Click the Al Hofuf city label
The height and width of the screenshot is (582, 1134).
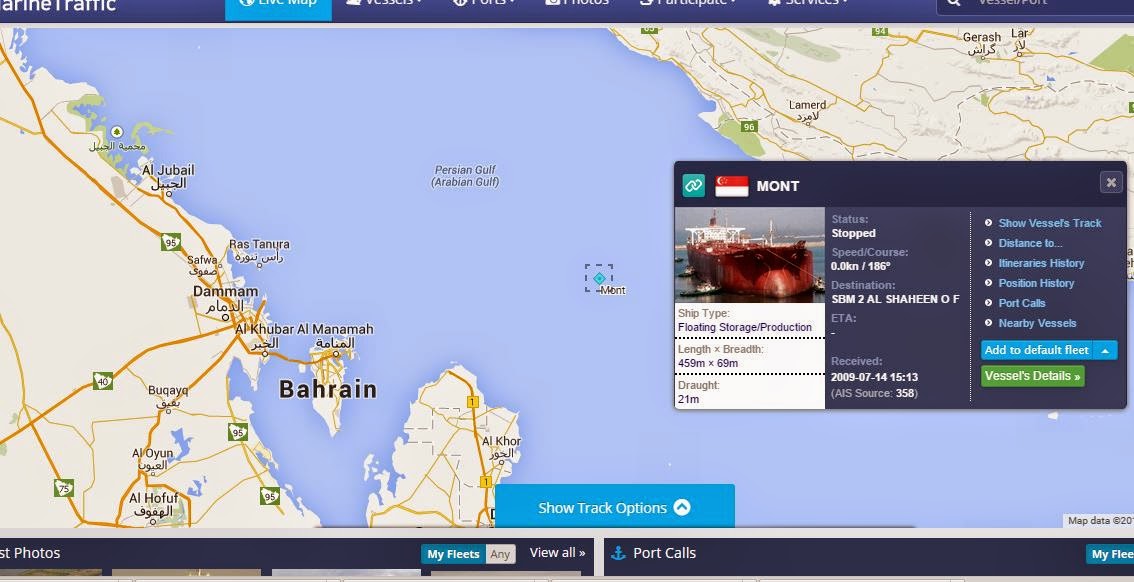tap(153, 498)
